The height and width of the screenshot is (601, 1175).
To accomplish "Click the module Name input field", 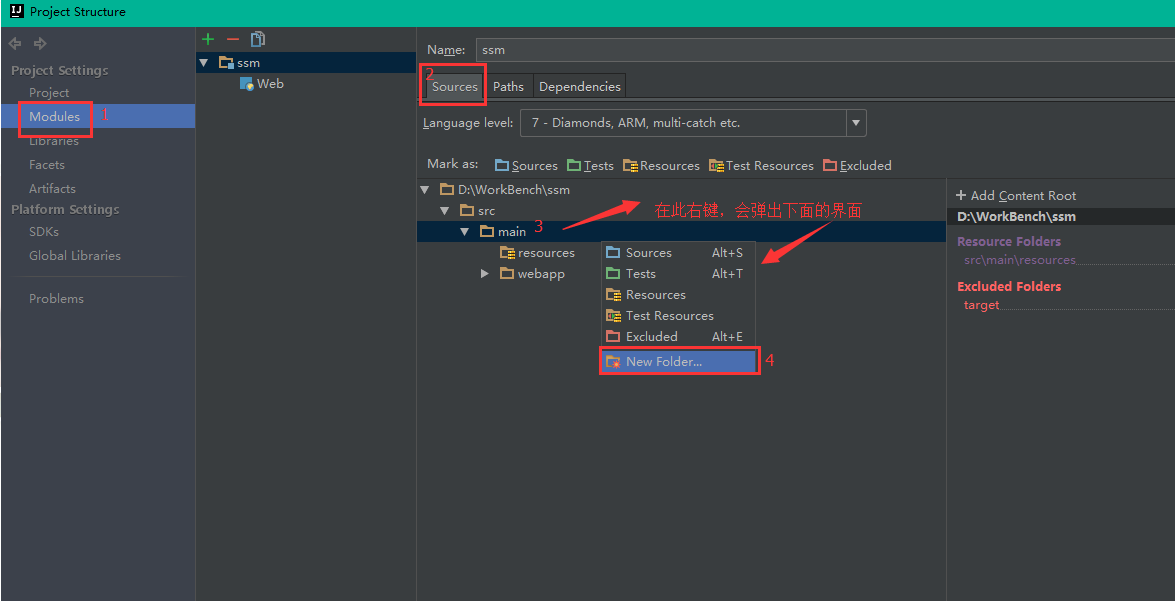I will pos(824,50).
